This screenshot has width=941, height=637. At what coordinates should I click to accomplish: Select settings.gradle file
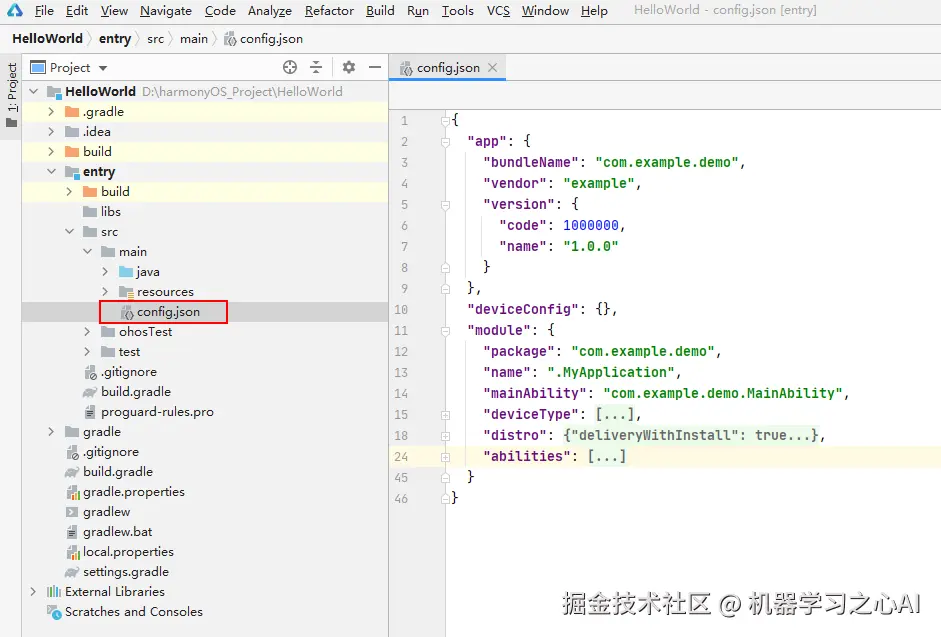[x=126, y=572]
